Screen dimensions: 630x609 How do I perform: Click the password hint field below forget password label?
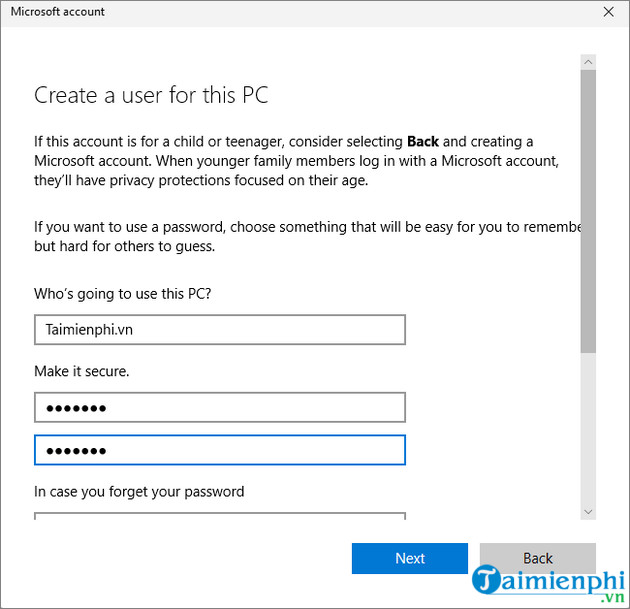(220, 516)
